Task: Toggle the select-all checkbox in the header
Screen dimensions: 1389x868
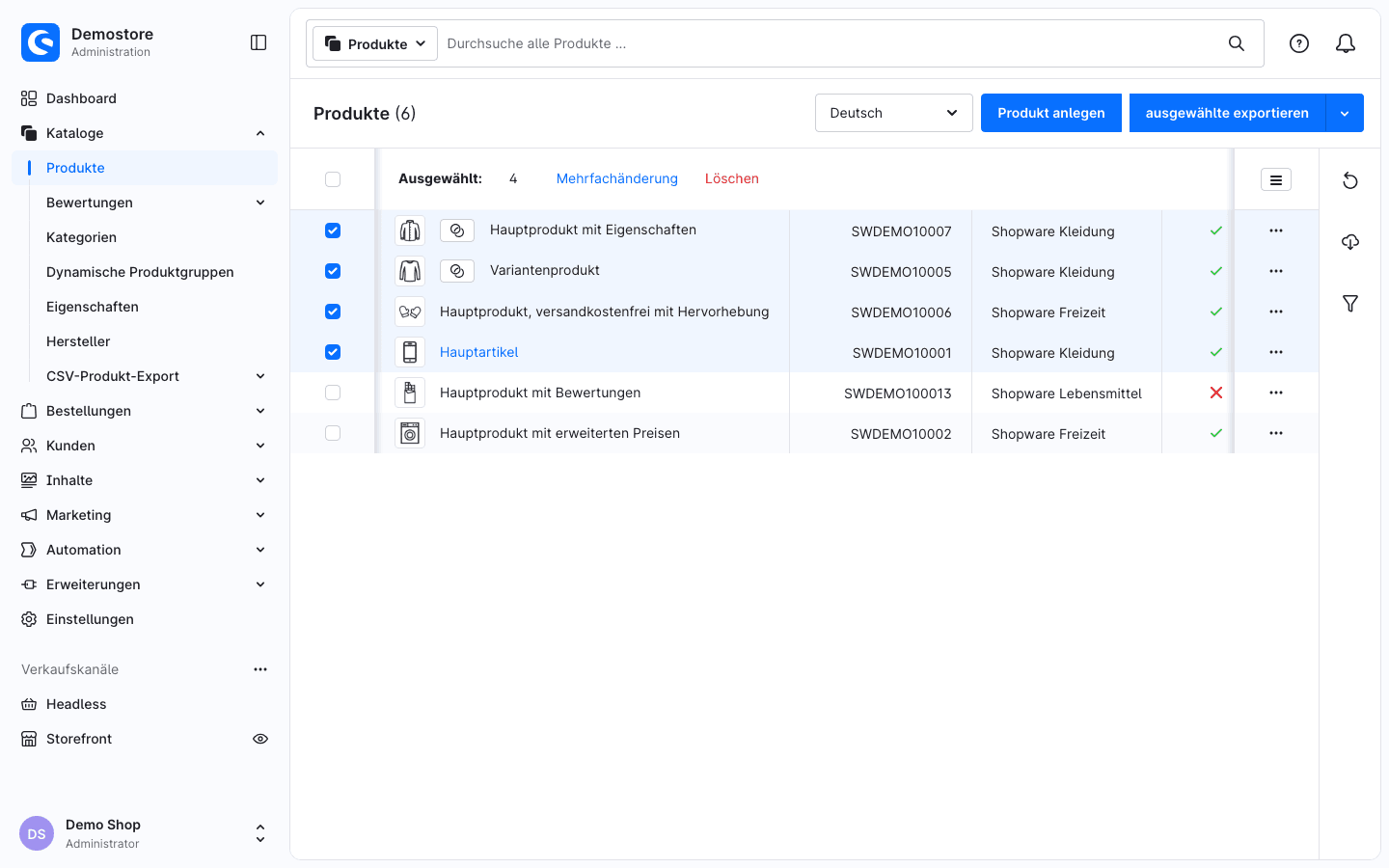Action: (333, 179)
